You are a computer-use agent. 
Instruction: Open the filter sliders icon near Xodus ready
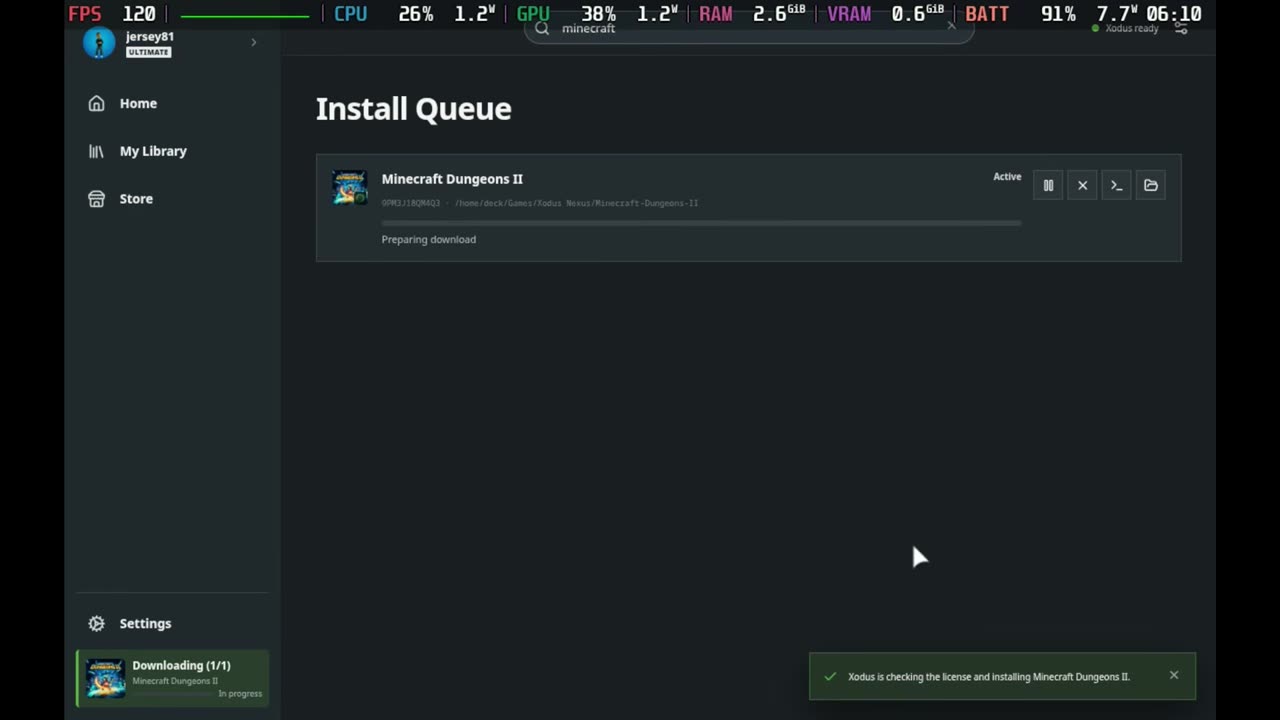click(1181, 28)
